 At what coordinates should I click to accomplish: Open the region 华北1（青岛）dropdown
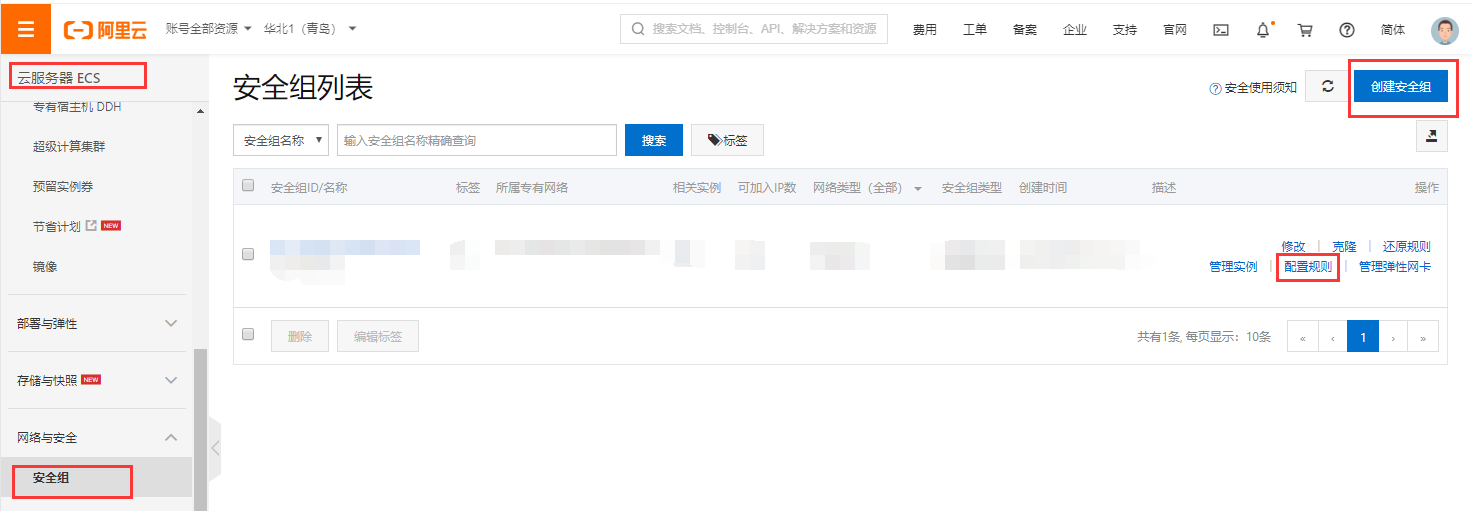click(x=310, y=28)
